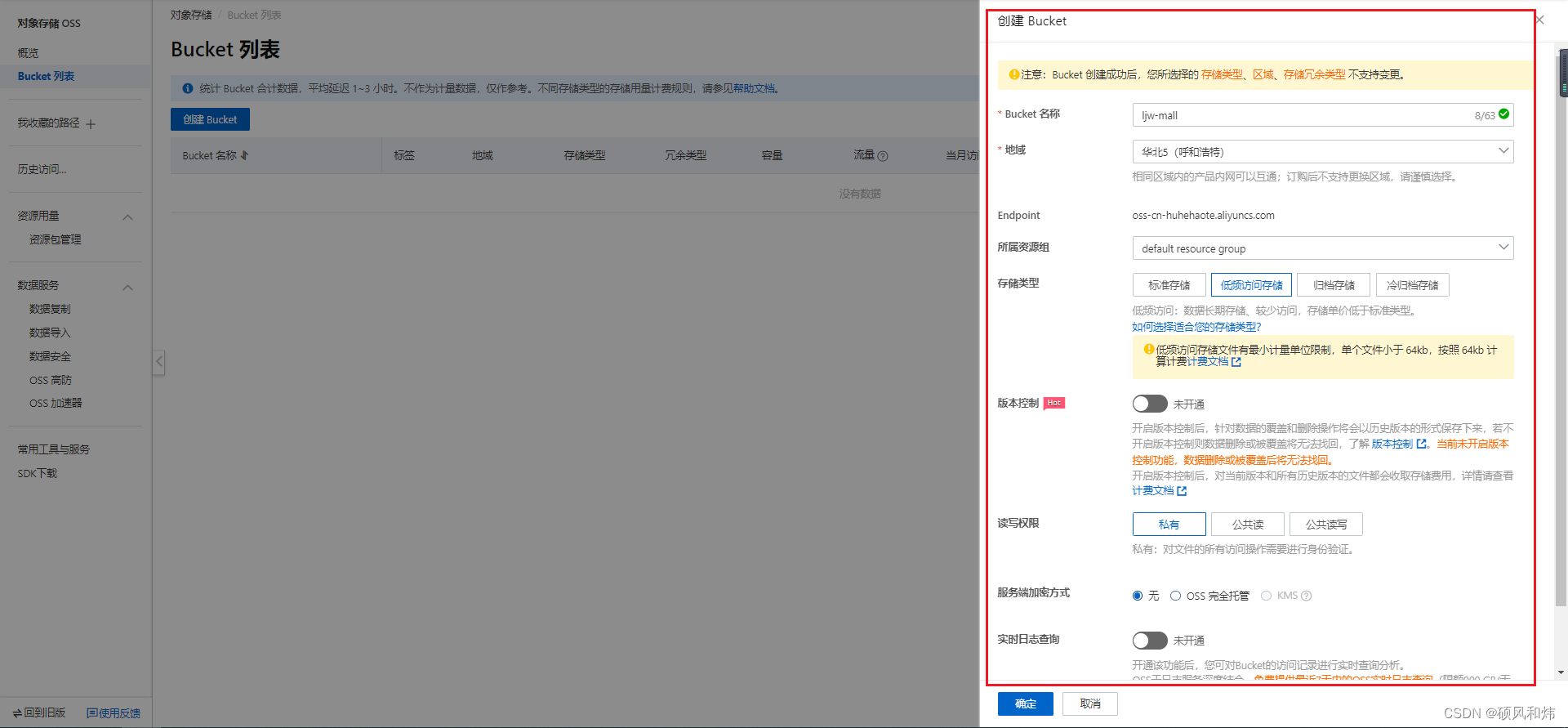Open Bucket 列表 in the sidebar
The height and width of the screenshot is (728, 1568).
pos(46,76)
